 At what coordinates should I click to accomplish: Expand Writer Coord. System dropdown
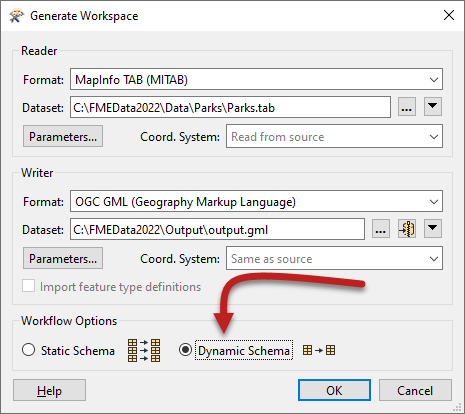coord(334,258)
